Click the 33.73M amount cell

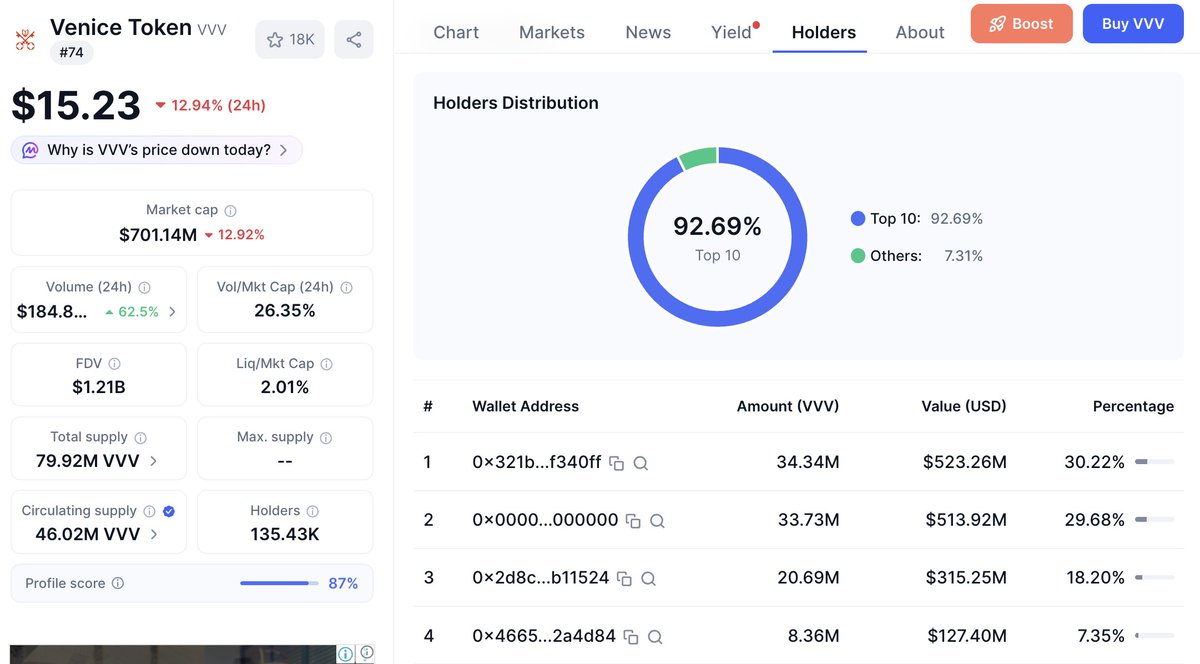coord(808,520)
